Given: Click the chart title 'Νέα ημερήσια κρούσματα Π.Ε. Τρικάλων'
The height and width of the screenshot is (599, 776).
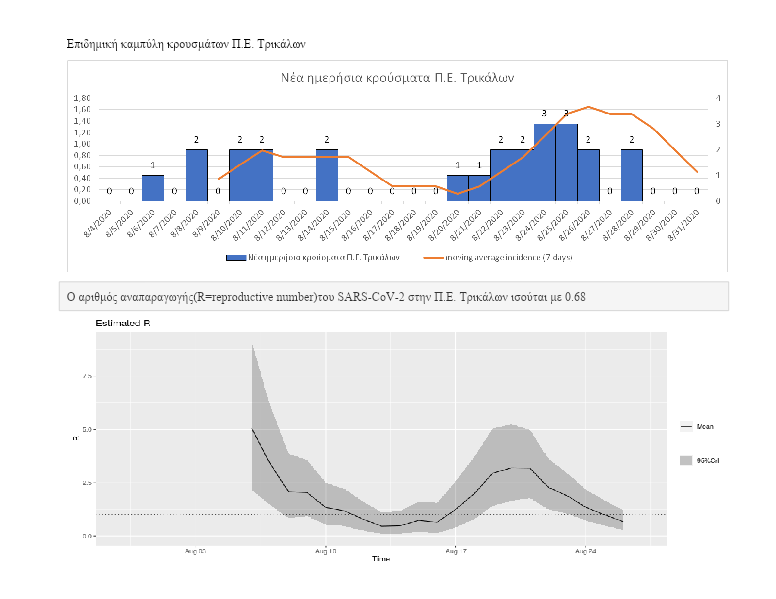Looking at the screenshot, I should click(396, 78).
